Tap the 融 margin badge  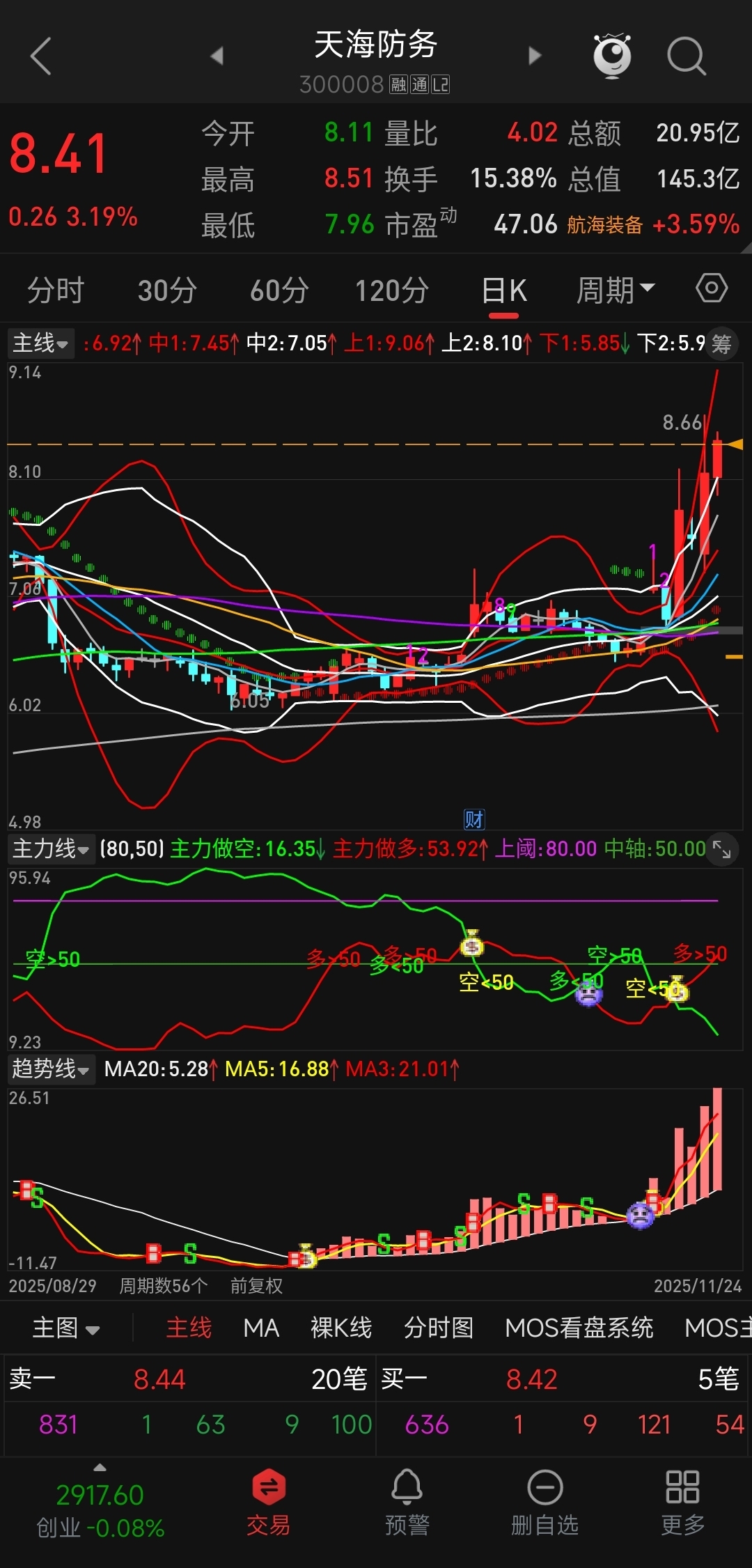click(x=398, y=85)
